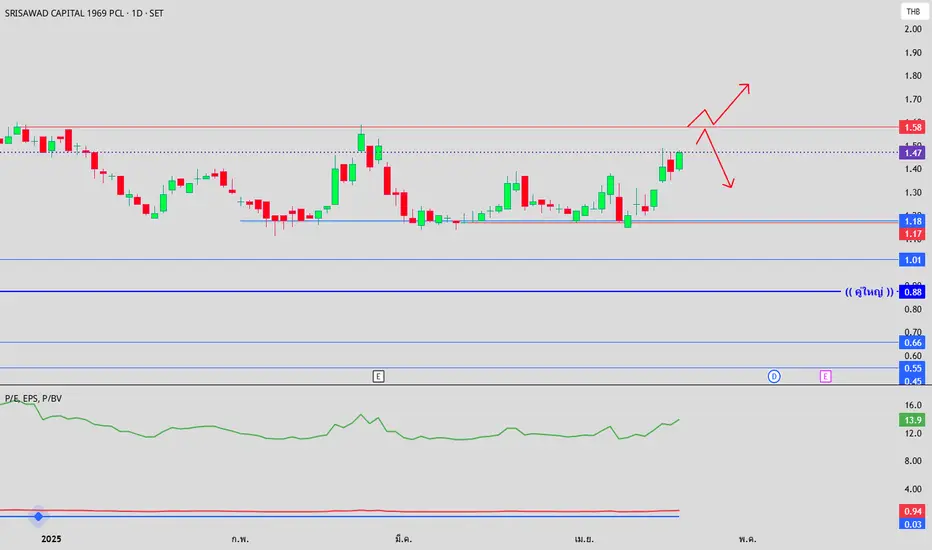Click the green 13.9 P/E value label
The height and width of the screenshot is (550, 932).
[912, 420]
